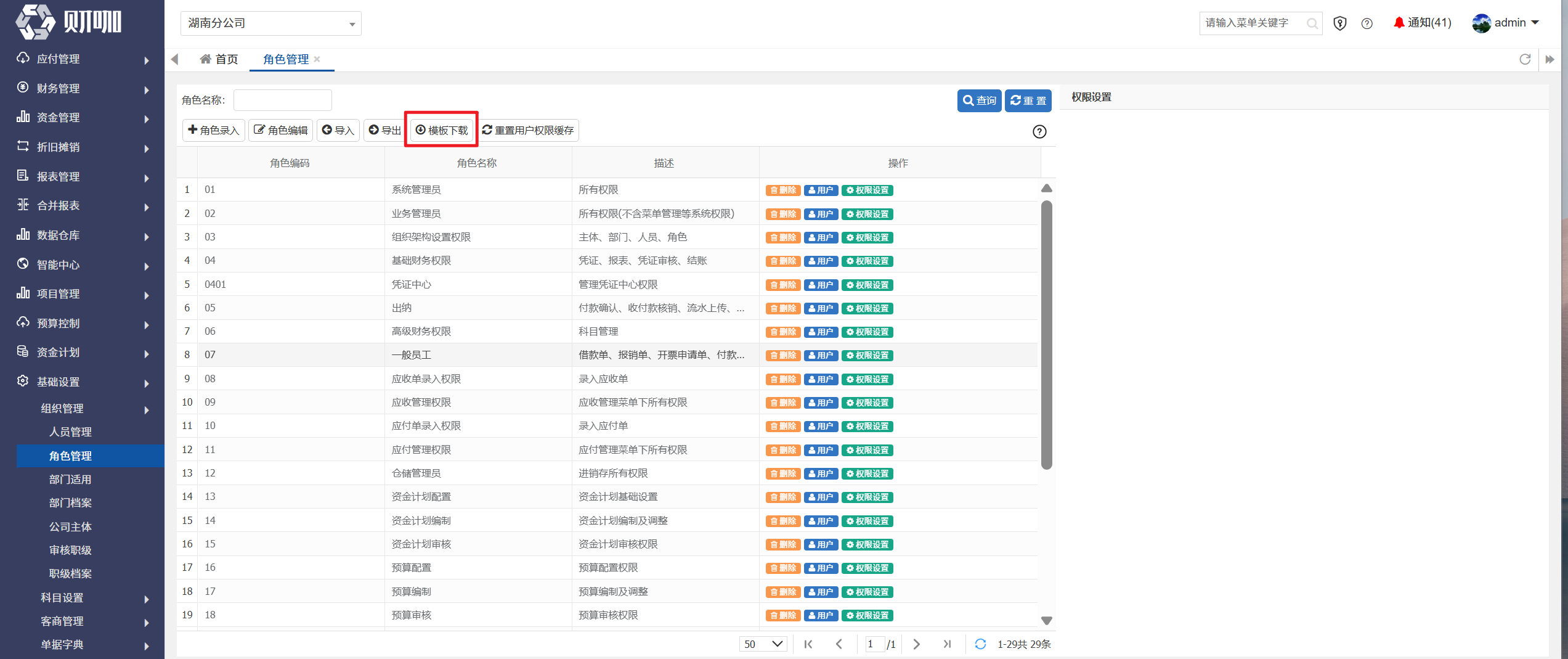The image size is (1568, 659).
Task: Click the pagination reload icon
Action: point(980,644)
